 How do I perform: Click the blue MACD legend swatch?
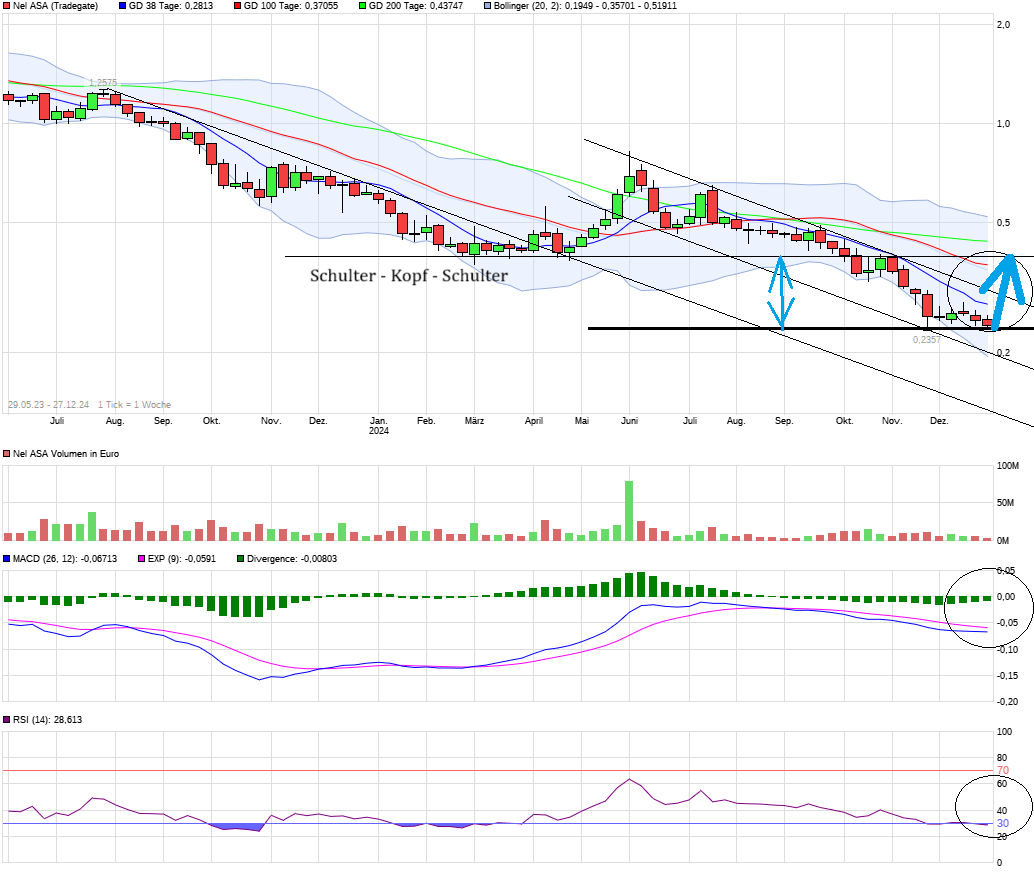point(7,558)
